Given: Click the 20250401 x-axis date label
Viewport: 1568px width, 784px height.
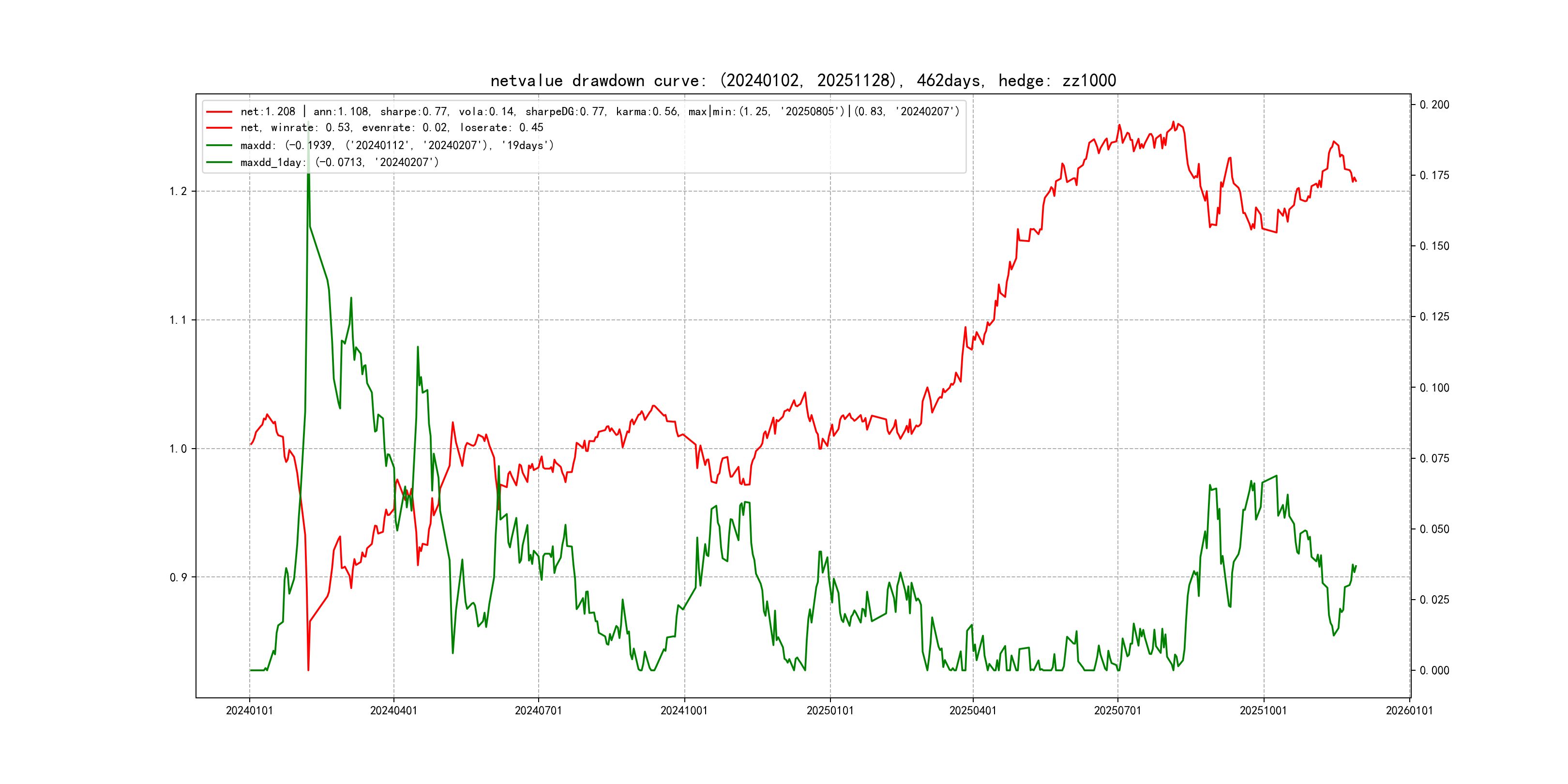Looking at the screenshot, I should click(973, 711).
